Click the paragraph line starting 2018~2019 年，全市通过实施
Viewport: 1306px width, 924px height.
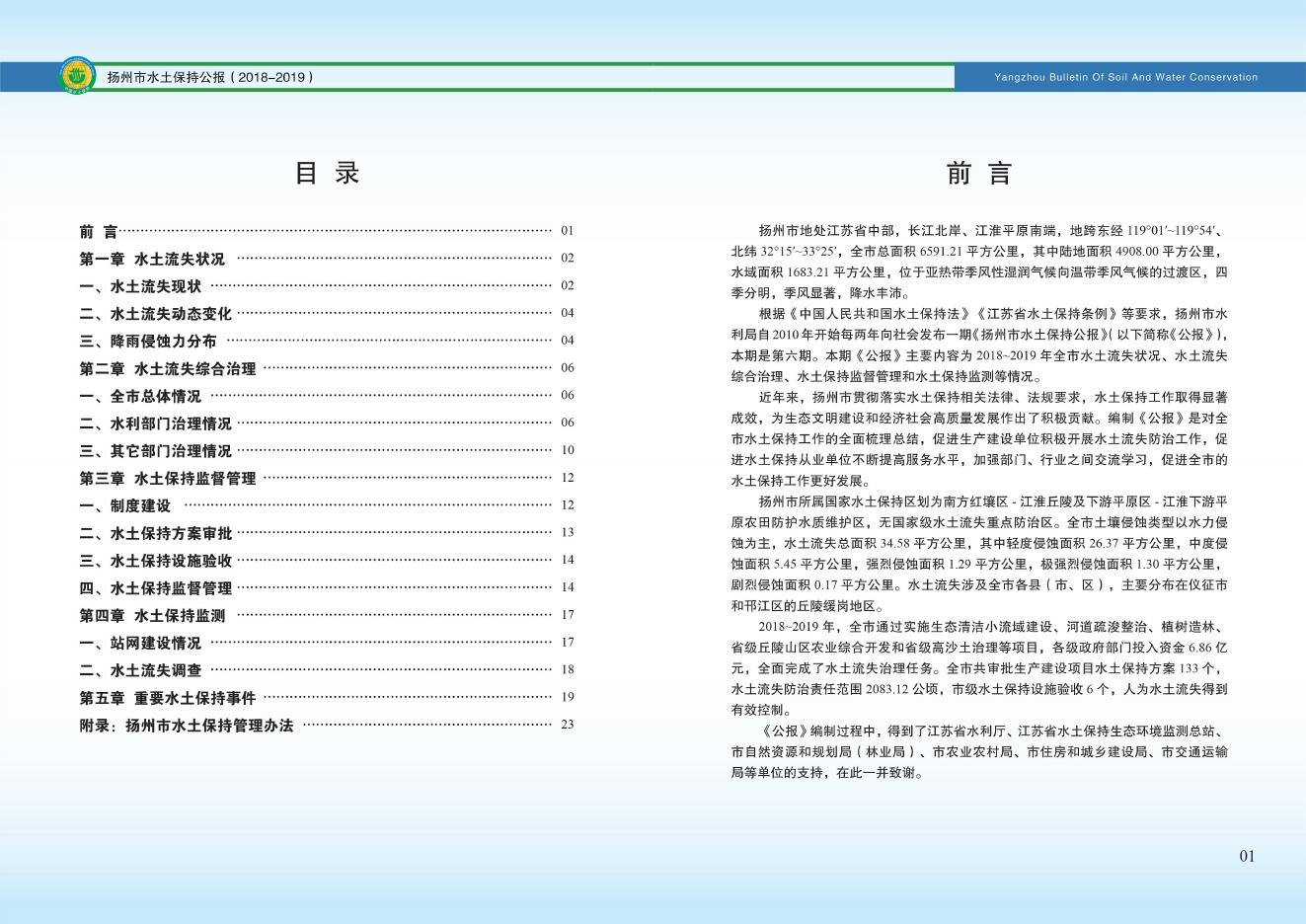pos(993,627)
